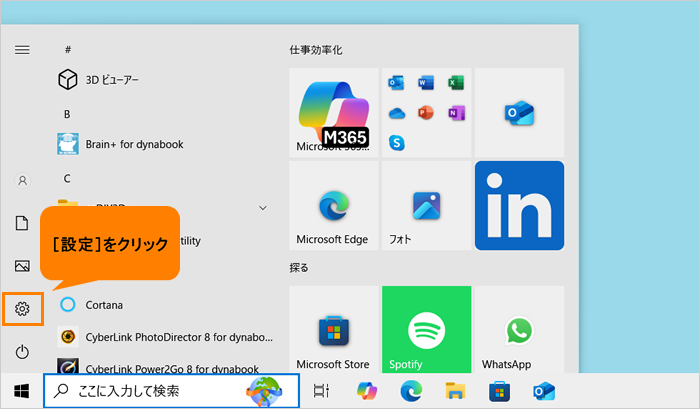Open PowerPoint in the Office folder tile

(426, 113)
